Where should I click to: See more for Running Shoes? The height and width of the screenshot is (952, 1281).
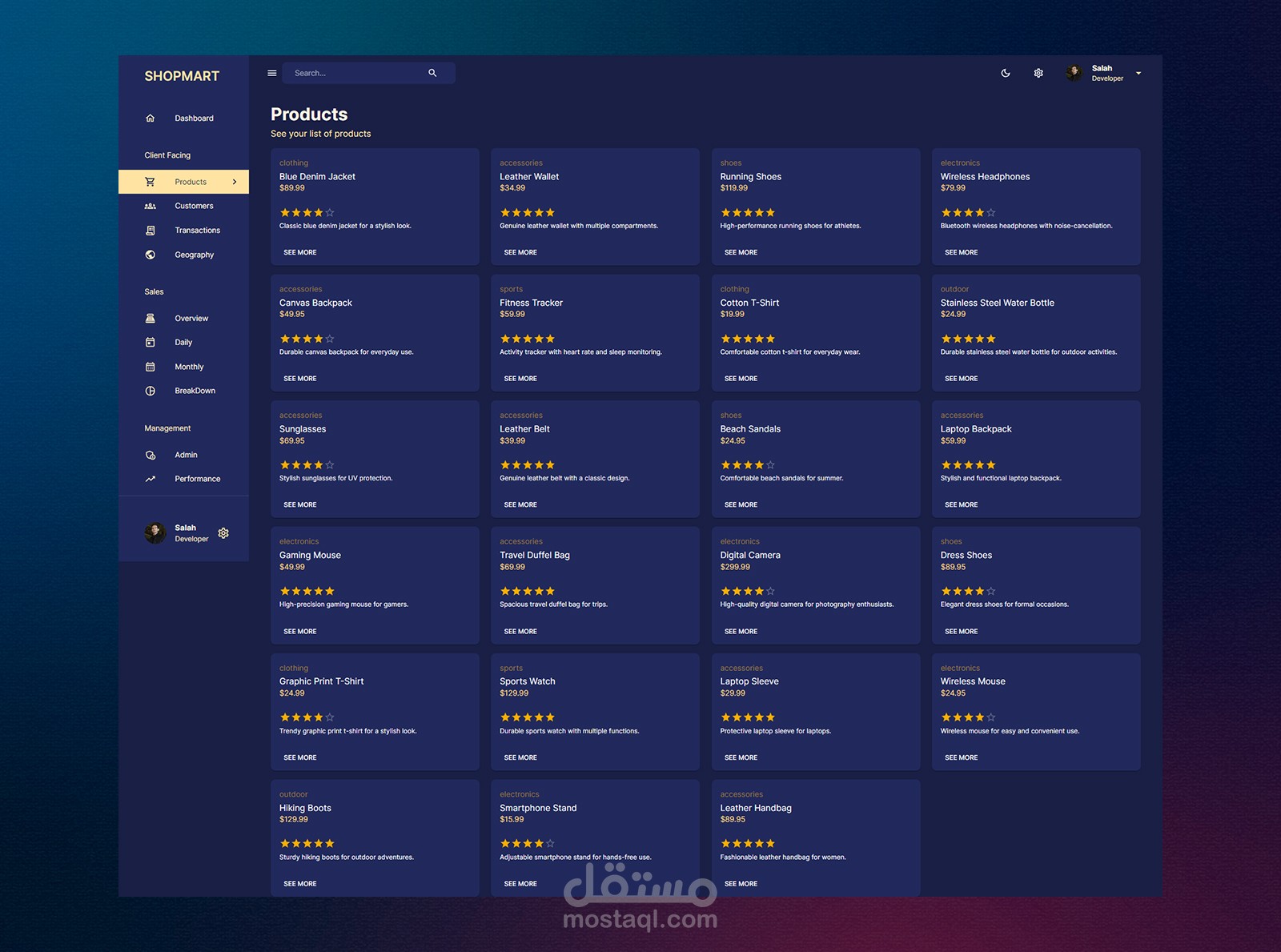pos(741,252)
